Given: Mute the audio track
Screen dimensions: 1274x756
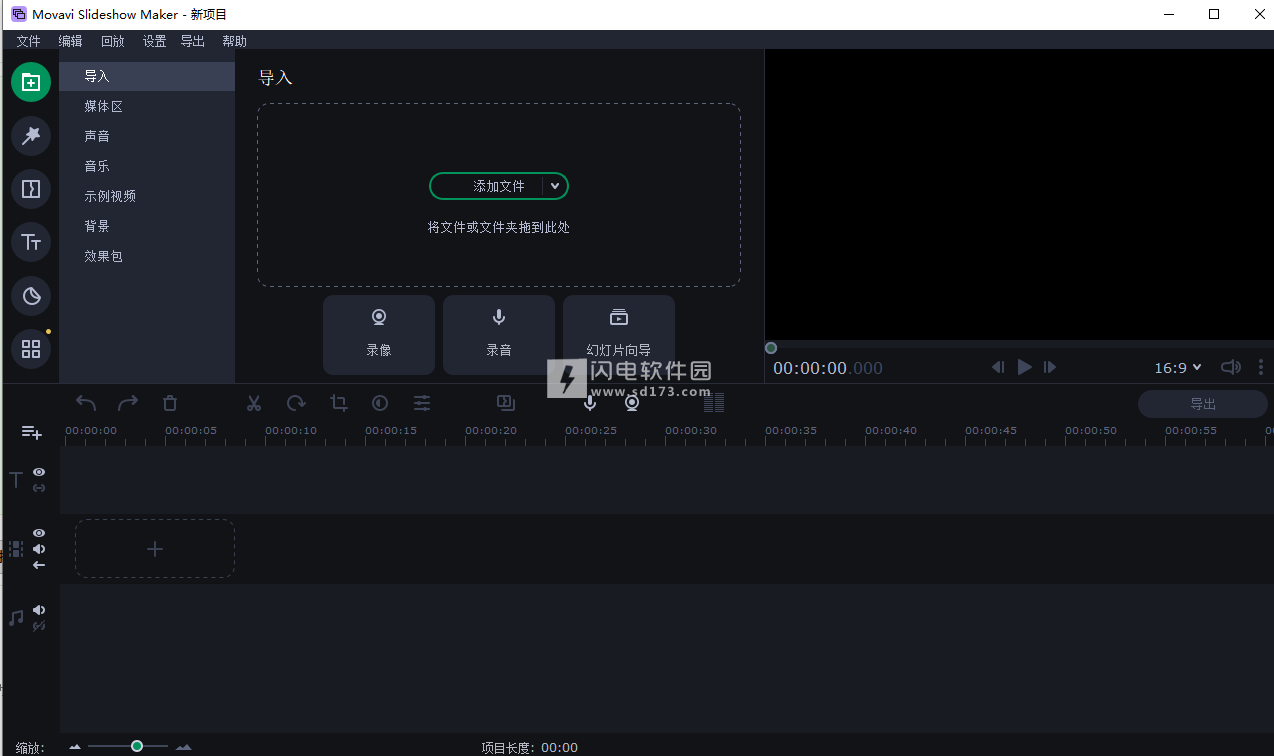Looking at the screenshot, I should (x=39, y=610).
